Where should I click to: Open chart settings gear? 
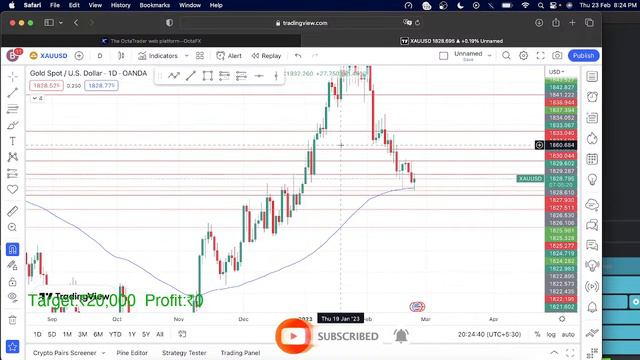point(523,56)
